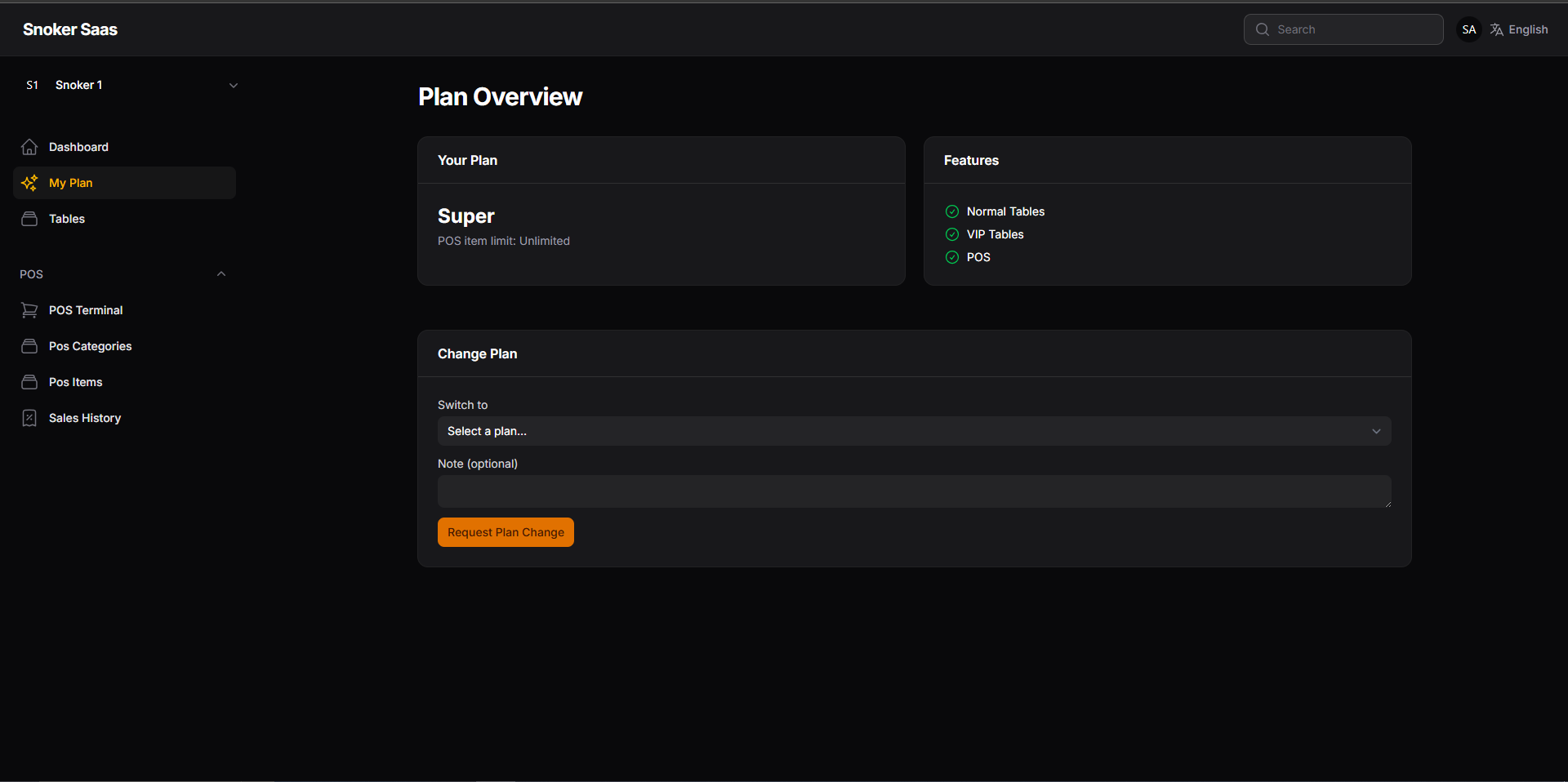
Task: Open Pos Categories
Action: tap(124, 346)
